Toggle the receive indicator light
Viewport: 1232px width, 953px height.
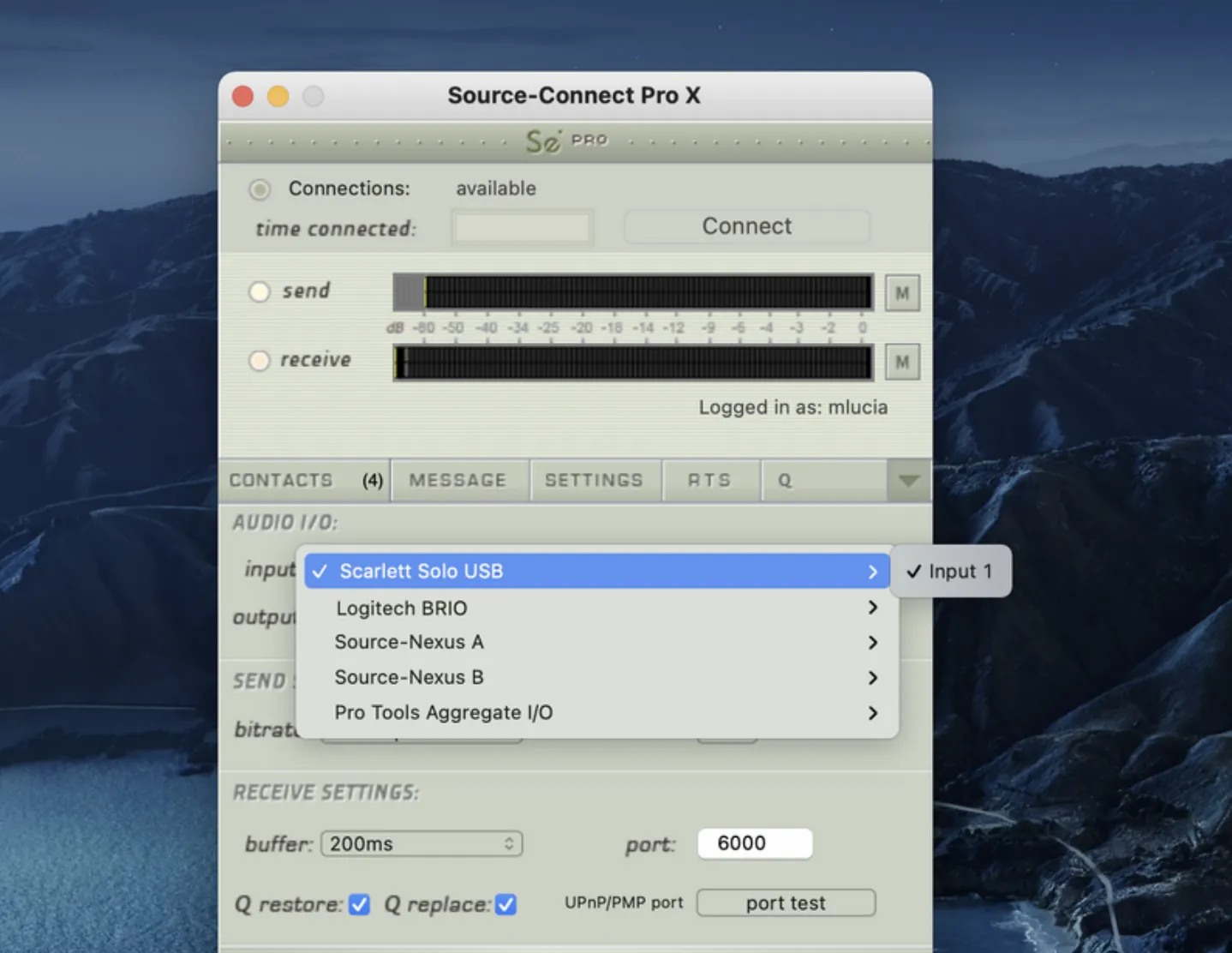260,360
